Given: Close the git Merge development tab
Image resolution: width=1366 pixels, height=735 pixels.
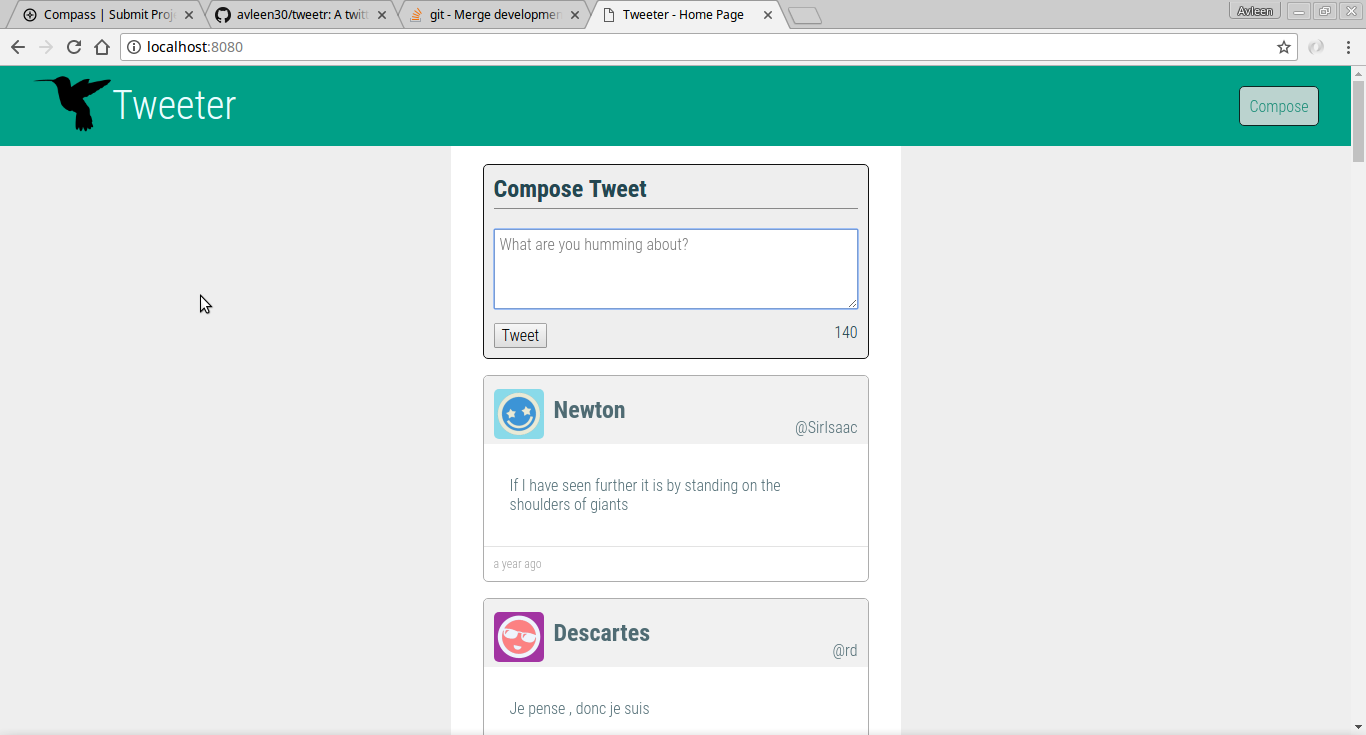Looking at the screenshot, I should (575, 15).
